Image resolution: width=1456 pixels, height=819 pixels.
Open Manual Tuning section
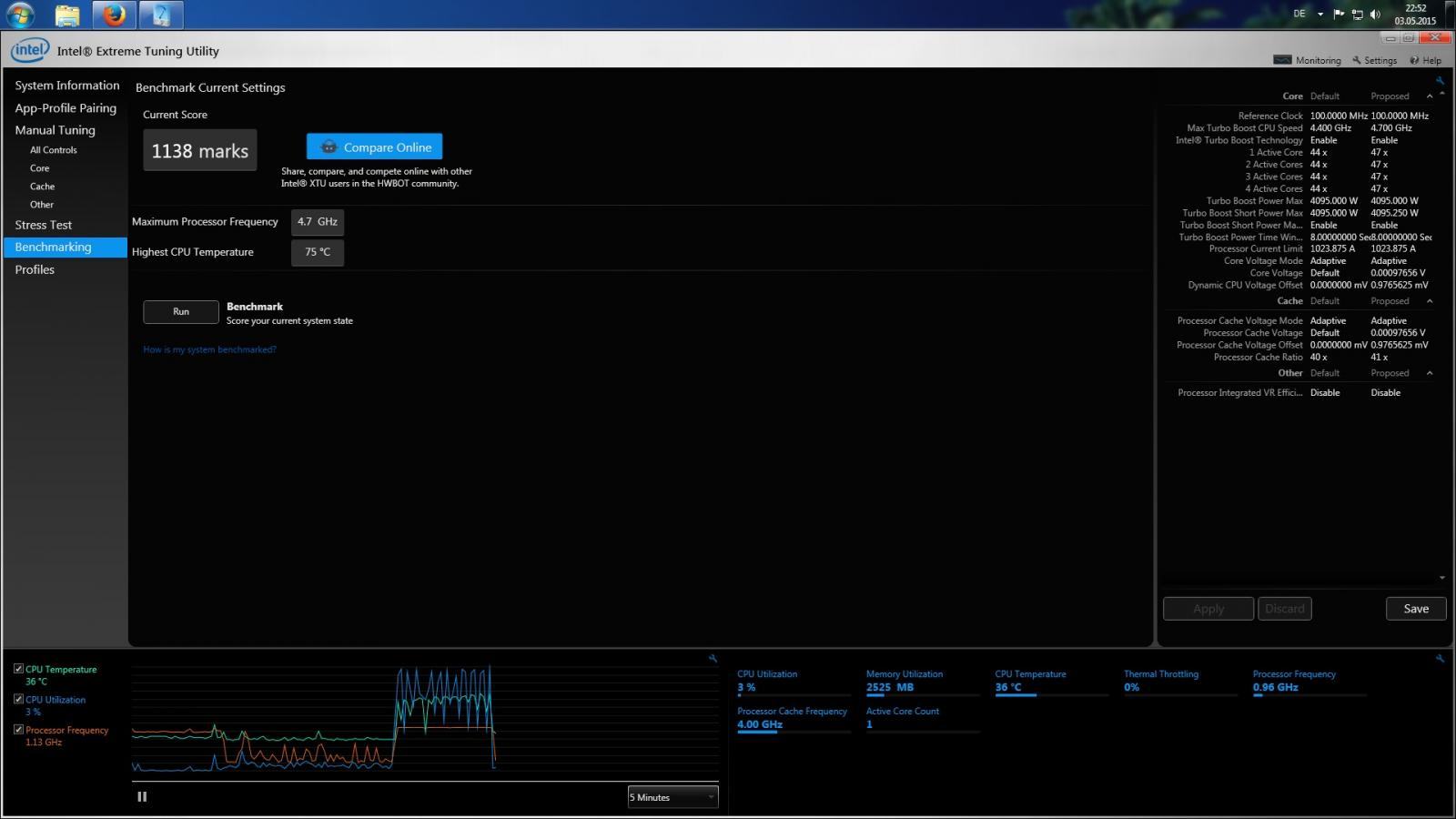point(55,130)
